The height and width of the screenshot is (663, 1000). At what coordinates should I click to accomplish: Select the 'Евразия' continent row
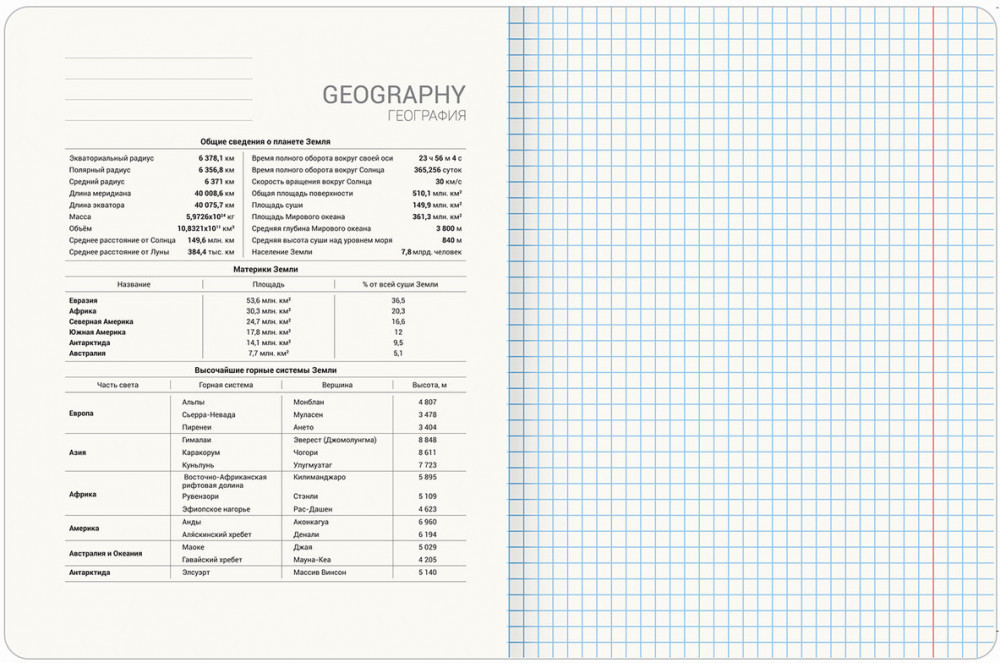[83, 300]
